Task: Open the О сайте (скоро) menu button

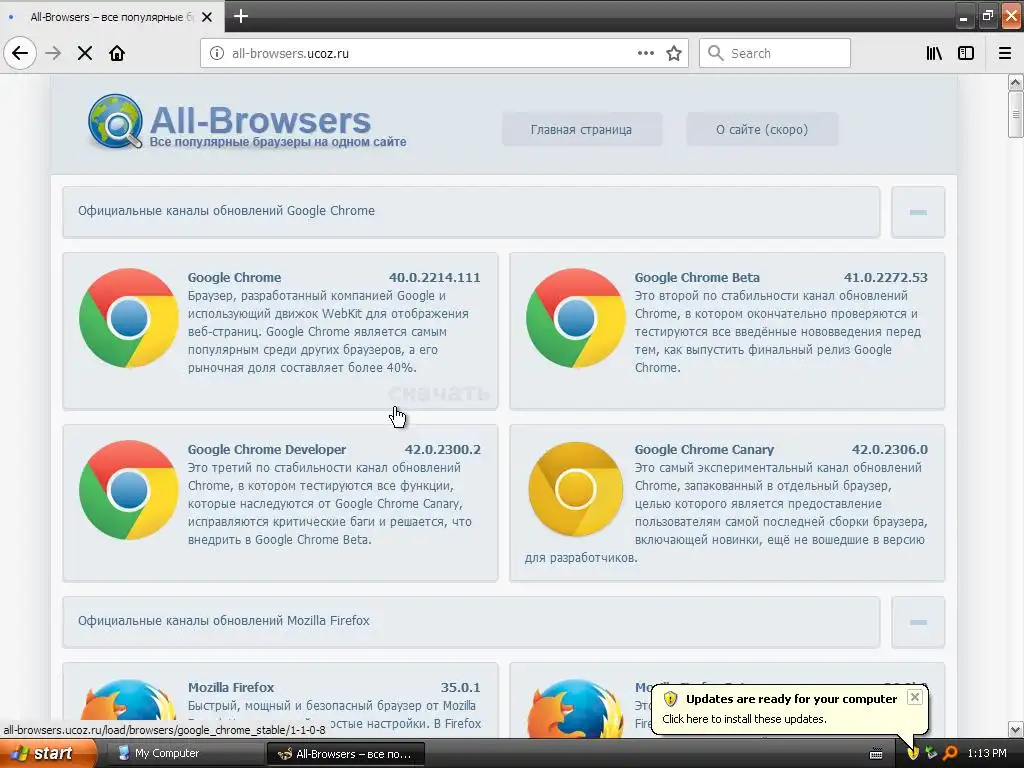Action: [x=761, y=129]
